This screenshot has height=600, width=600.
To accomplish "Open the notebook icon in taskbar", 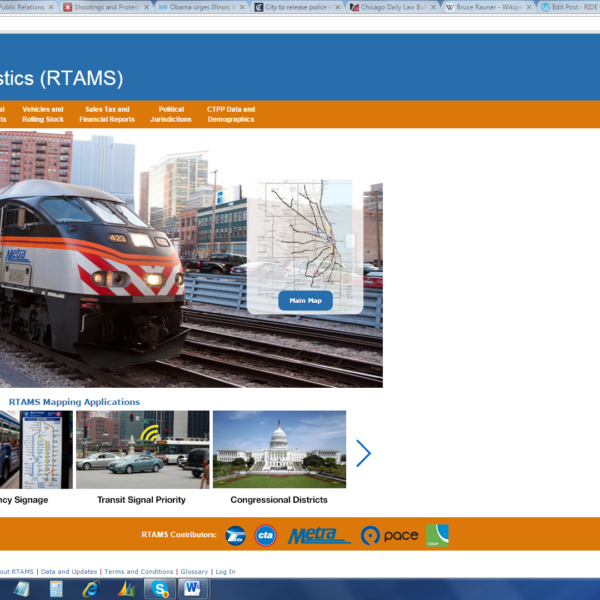I will tap(21, 589).
